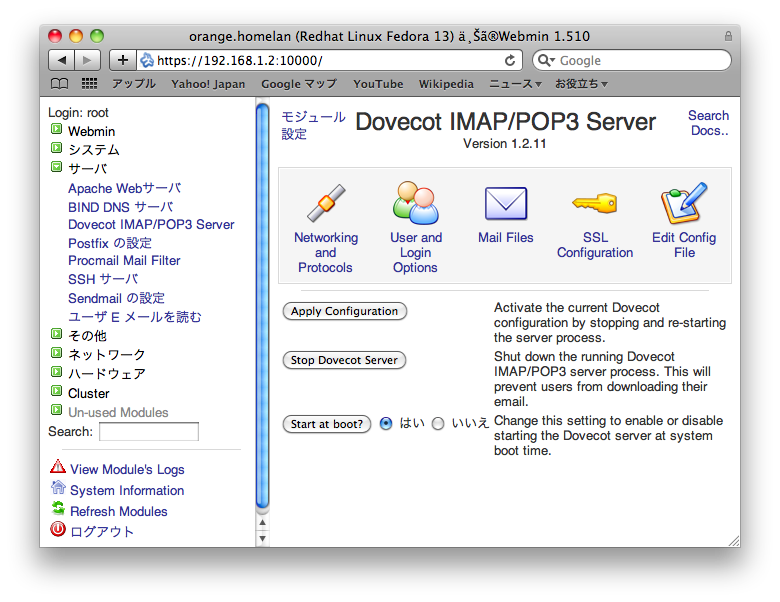
Task: Open the User and Login Options icon
Action: pos(416,204)
